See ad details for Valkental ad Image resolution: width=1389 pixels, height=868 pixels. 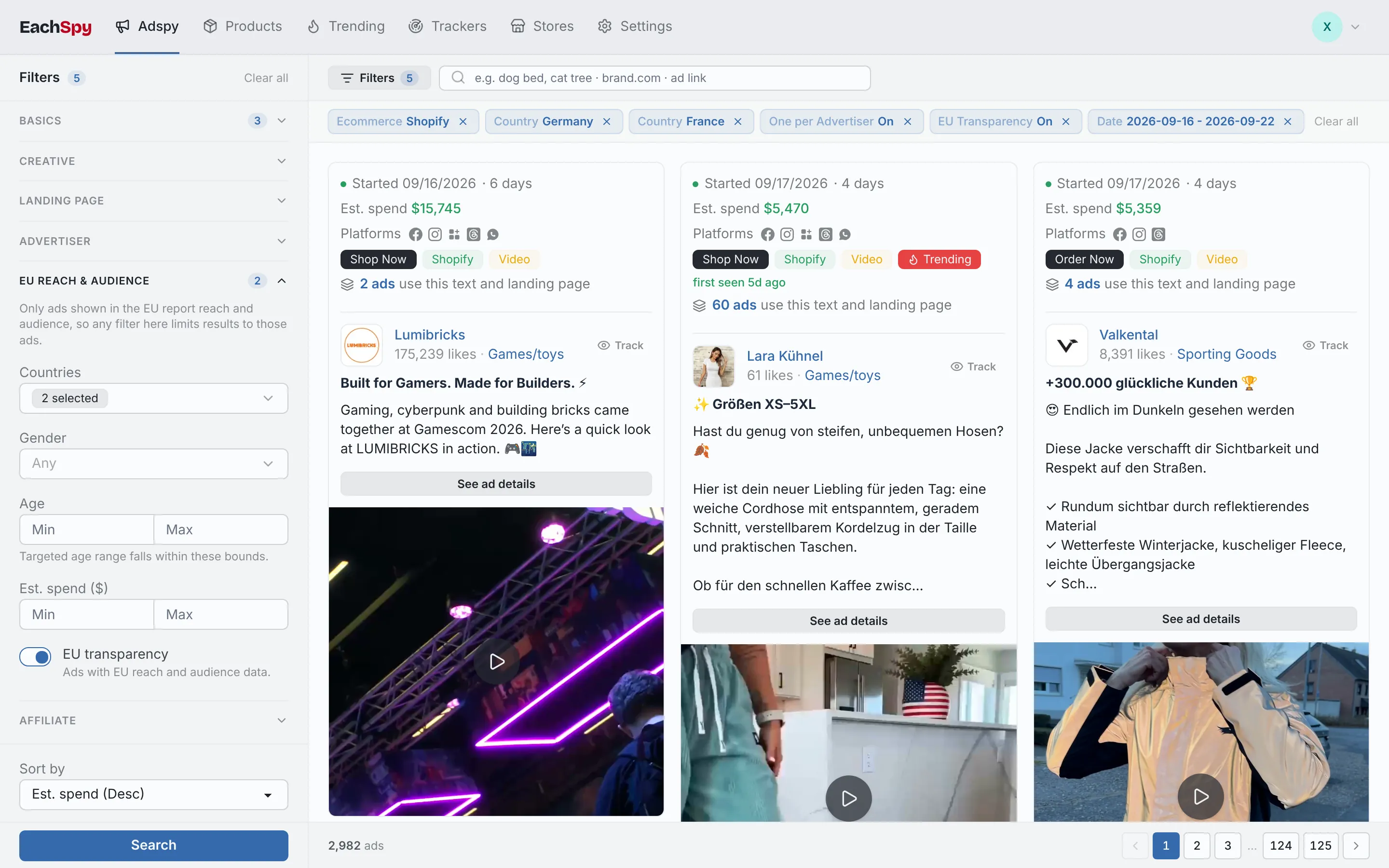coord(1201,619)
